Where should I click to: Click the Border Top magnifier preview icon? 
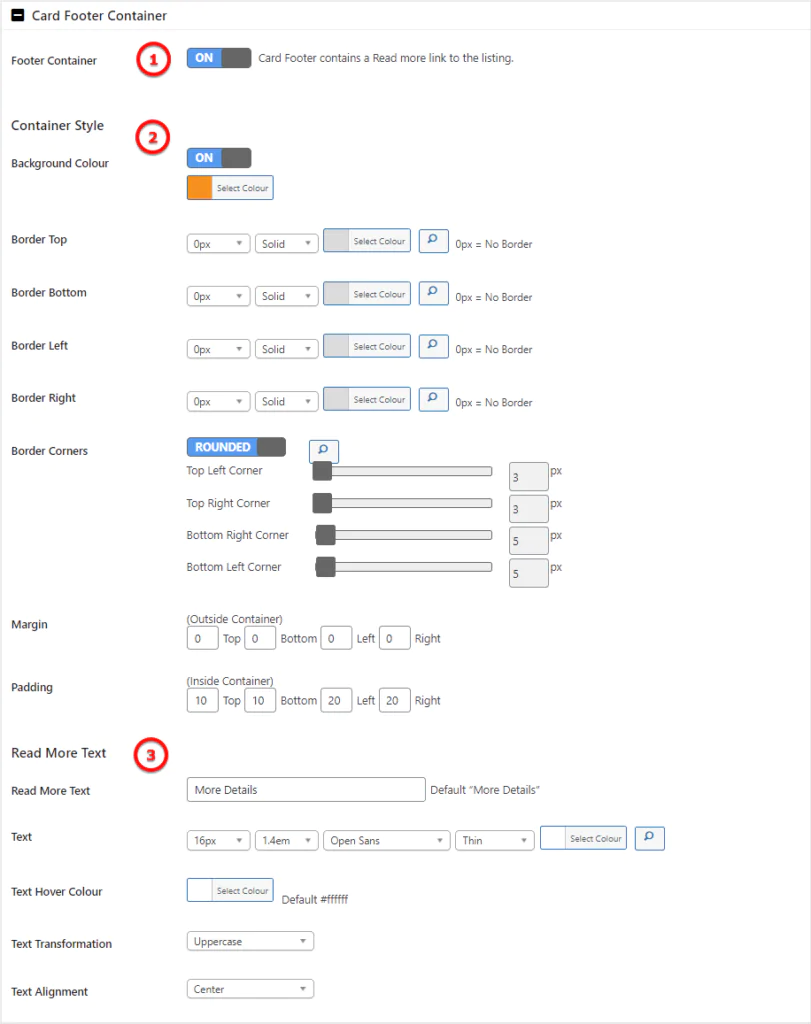(x=433, y=241)
